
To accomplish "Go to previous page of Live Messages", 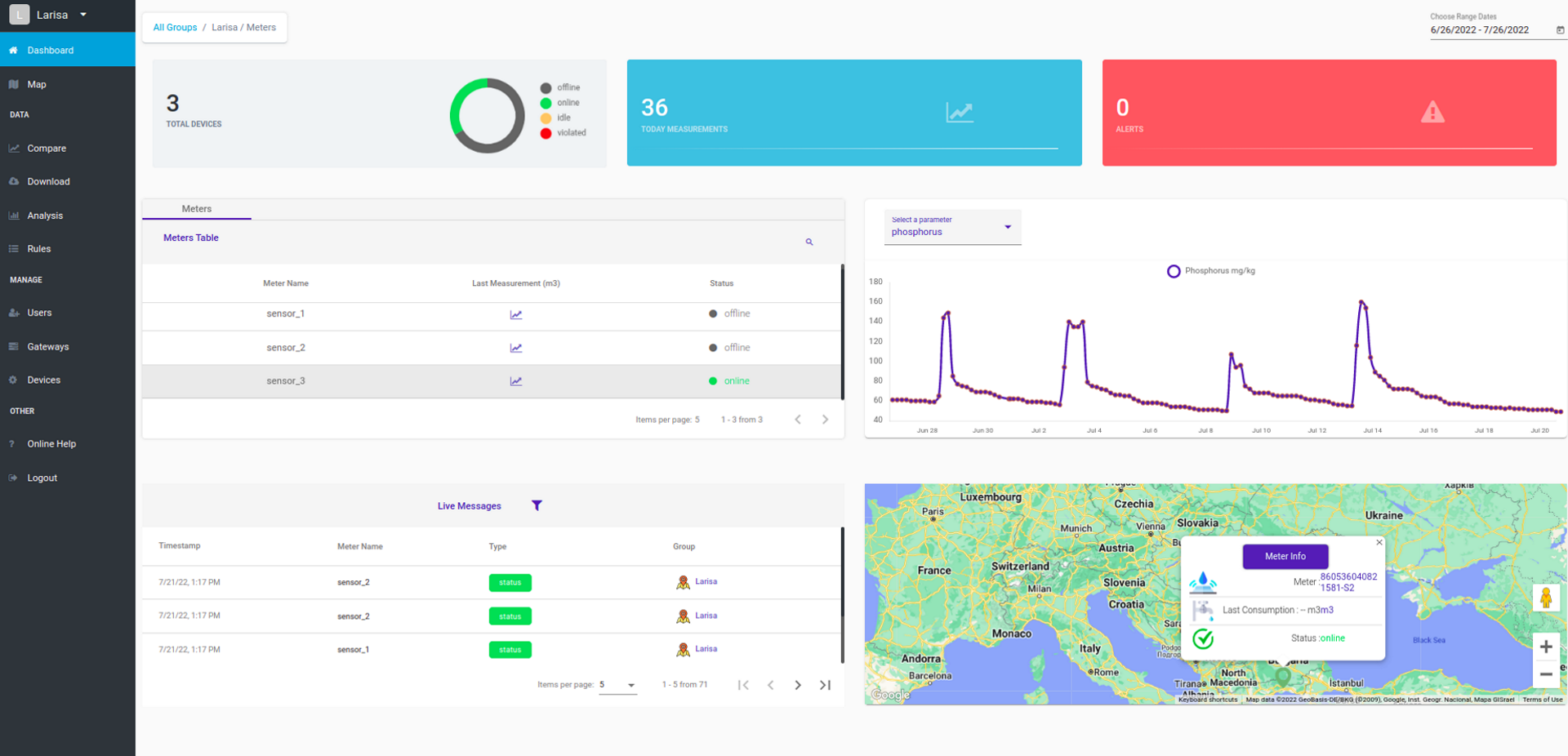I will (771, 685).
